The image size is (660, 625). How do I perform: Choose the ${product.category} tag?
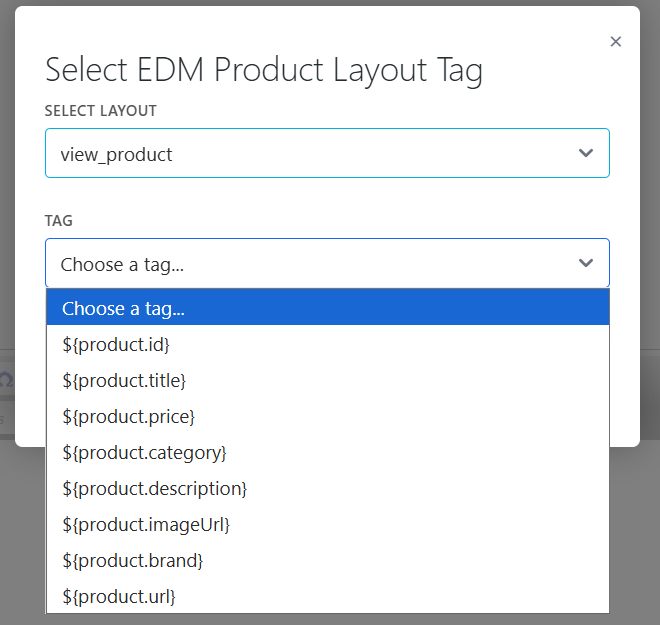pyautogui.click(x=144, y=452)
